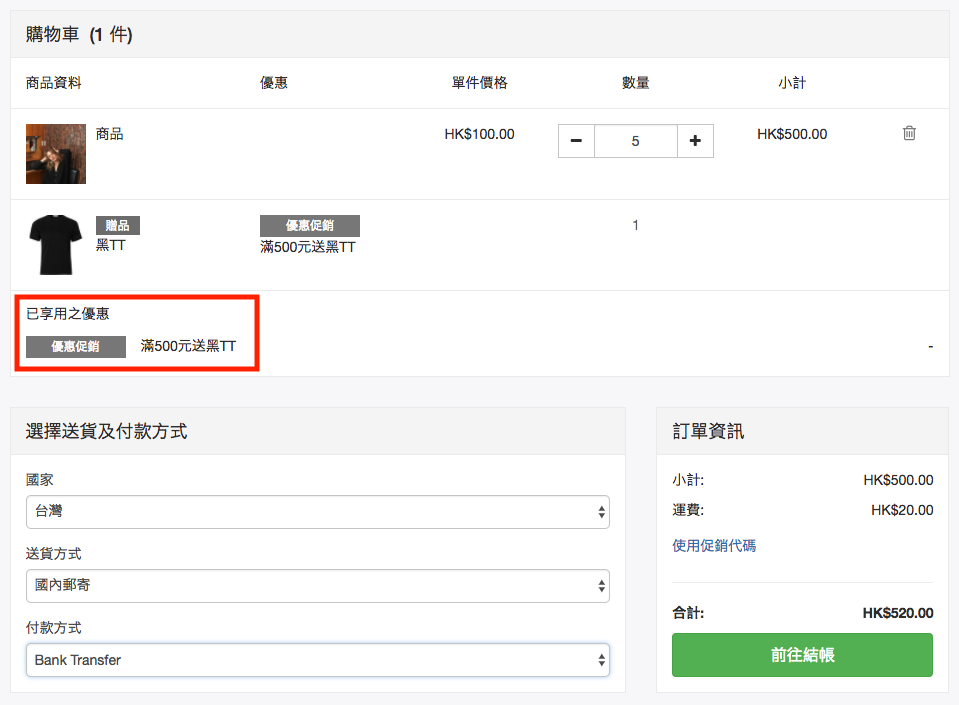Click the 已享用之優惠 label
Image resolution: width=959 pixels, height=705 pixels.
(67, 314)
